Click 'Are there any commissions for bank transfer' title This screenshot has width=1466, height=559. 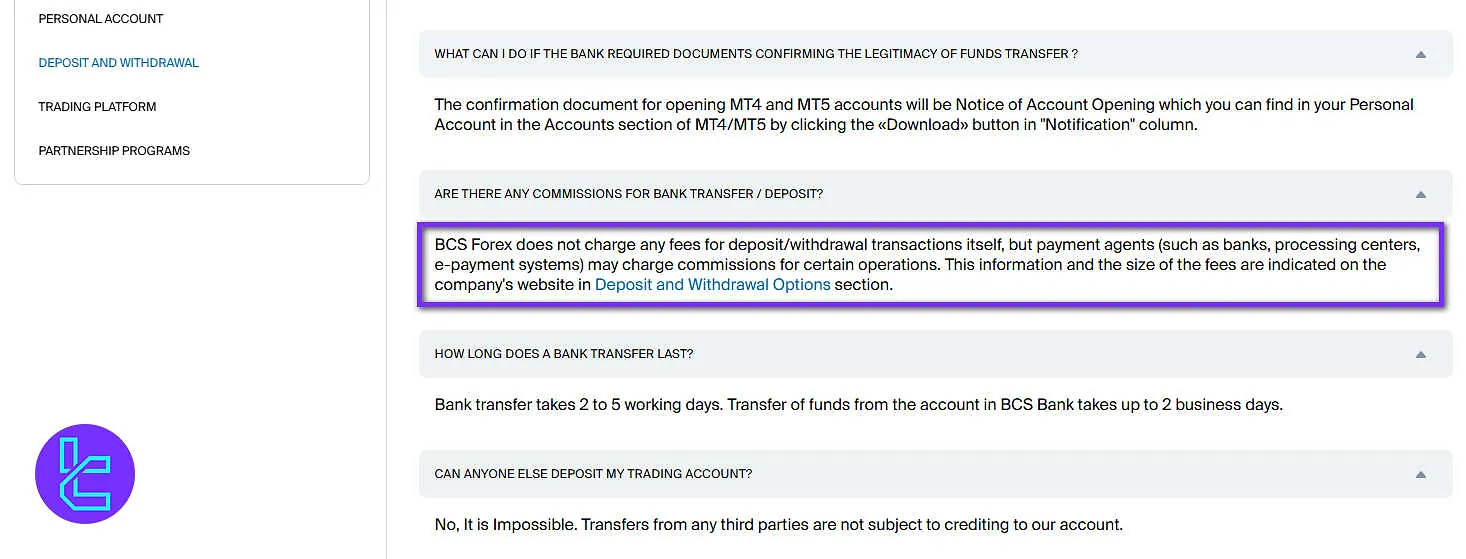[628, 194]
